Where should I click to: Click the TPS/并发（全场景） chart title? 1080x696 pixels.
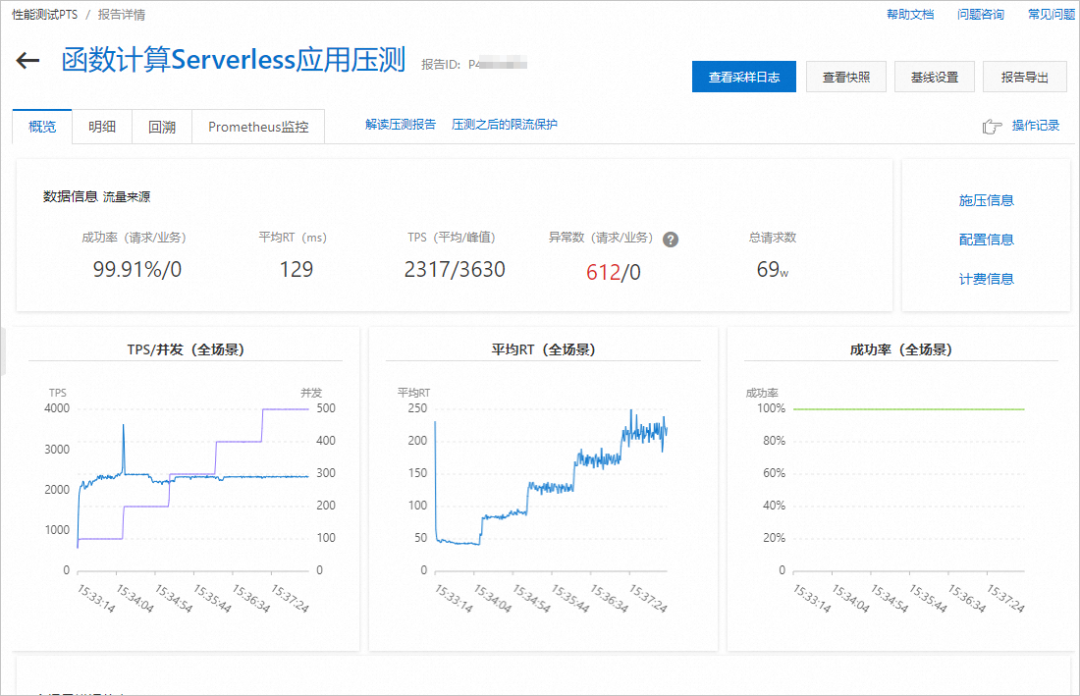186,350
